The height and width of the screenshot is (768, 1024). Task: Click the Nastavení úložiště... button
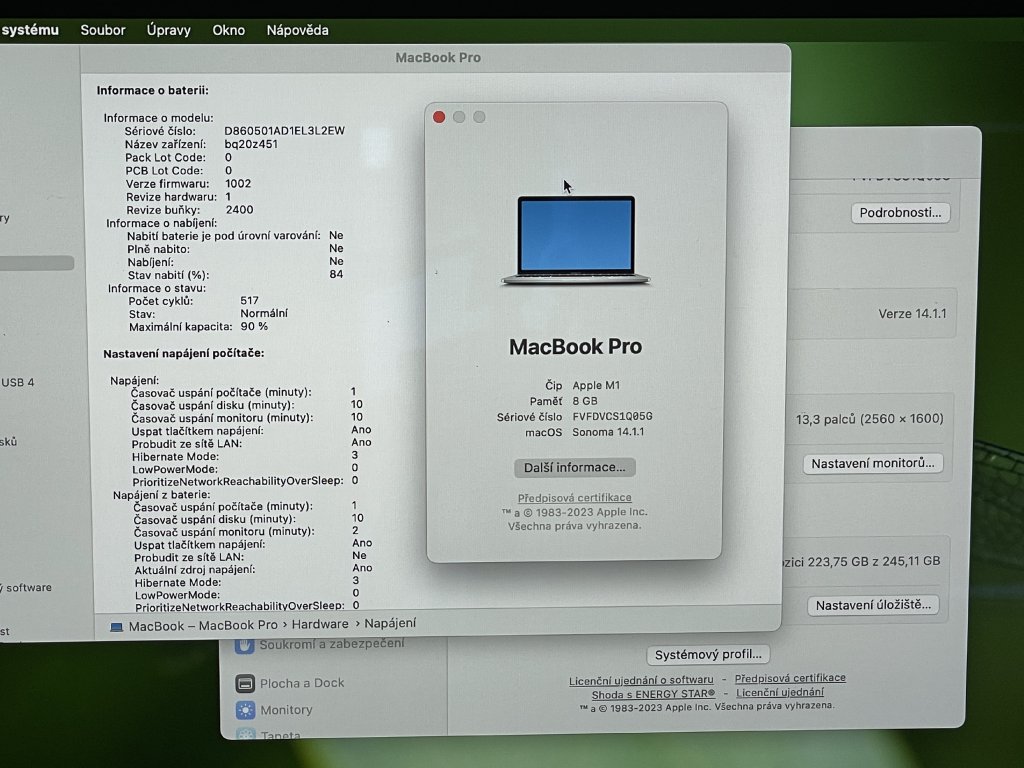point(873,605)
